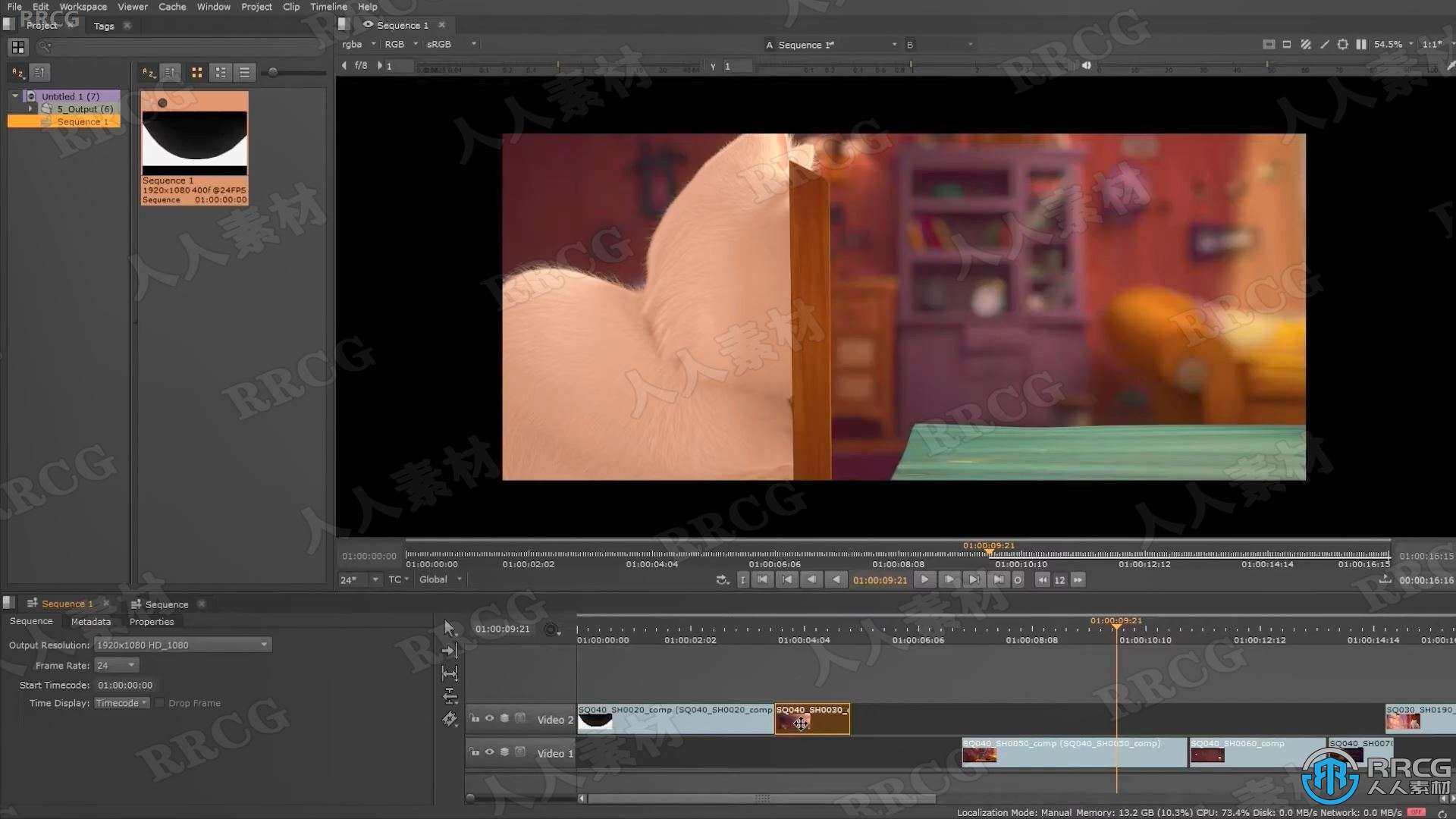Screen dimensions: 1456x819
Task: Open the Cache menu
Action: point(172,7)
